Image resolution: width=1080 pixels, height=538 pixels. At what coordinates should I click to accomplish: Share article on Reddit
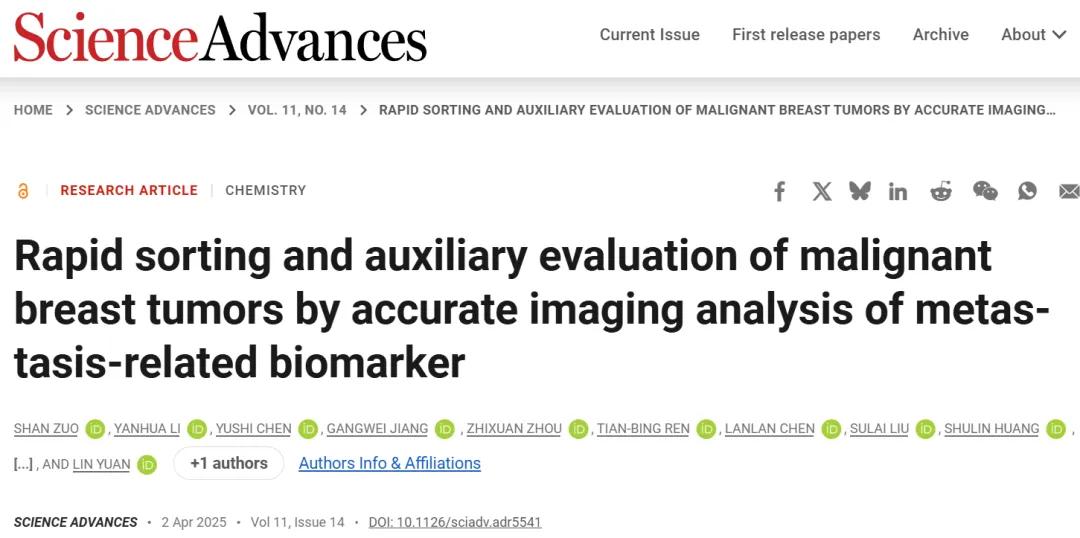pos(940,191)
